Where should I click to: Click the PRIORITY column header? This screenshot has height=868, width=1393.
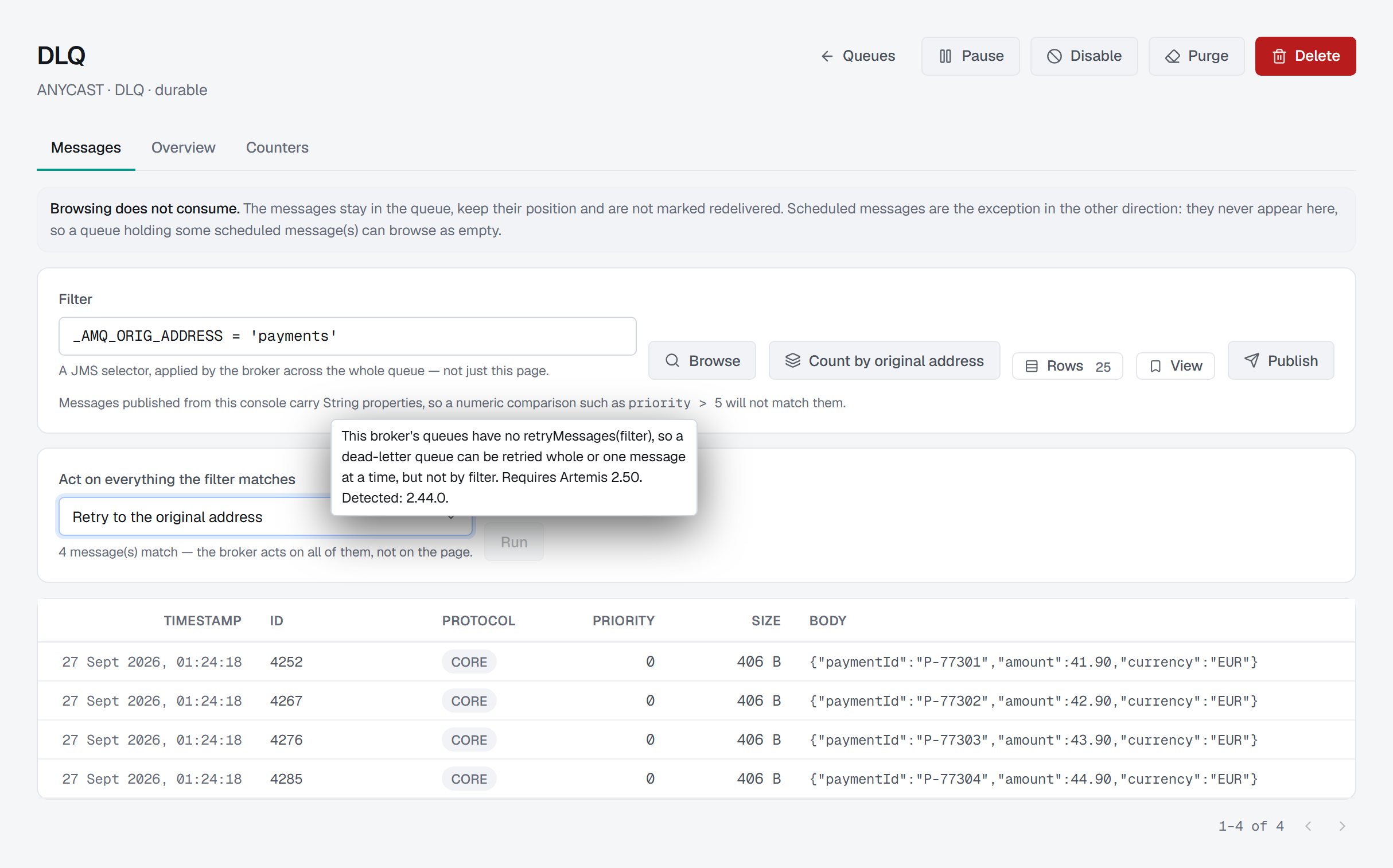tap(623, 621)
